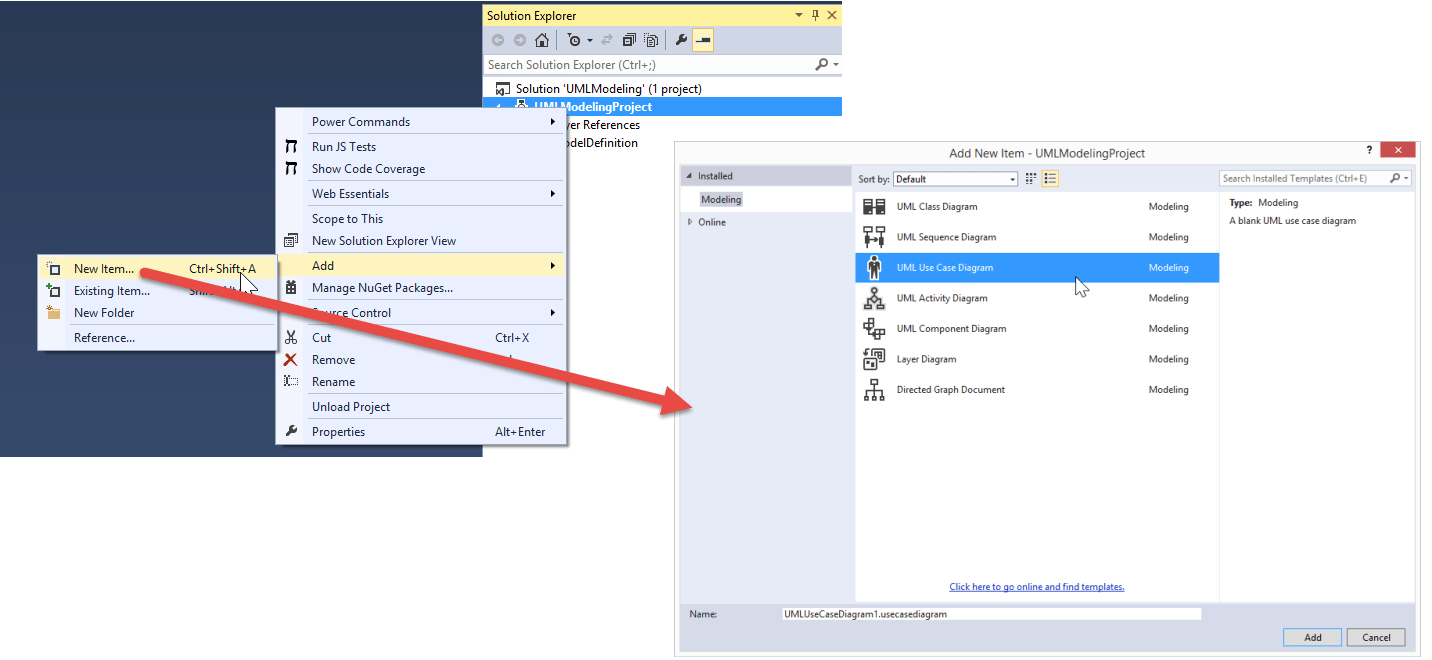
Task: Toggle the Show All Files icon
Action: click(x=651, y=40)
